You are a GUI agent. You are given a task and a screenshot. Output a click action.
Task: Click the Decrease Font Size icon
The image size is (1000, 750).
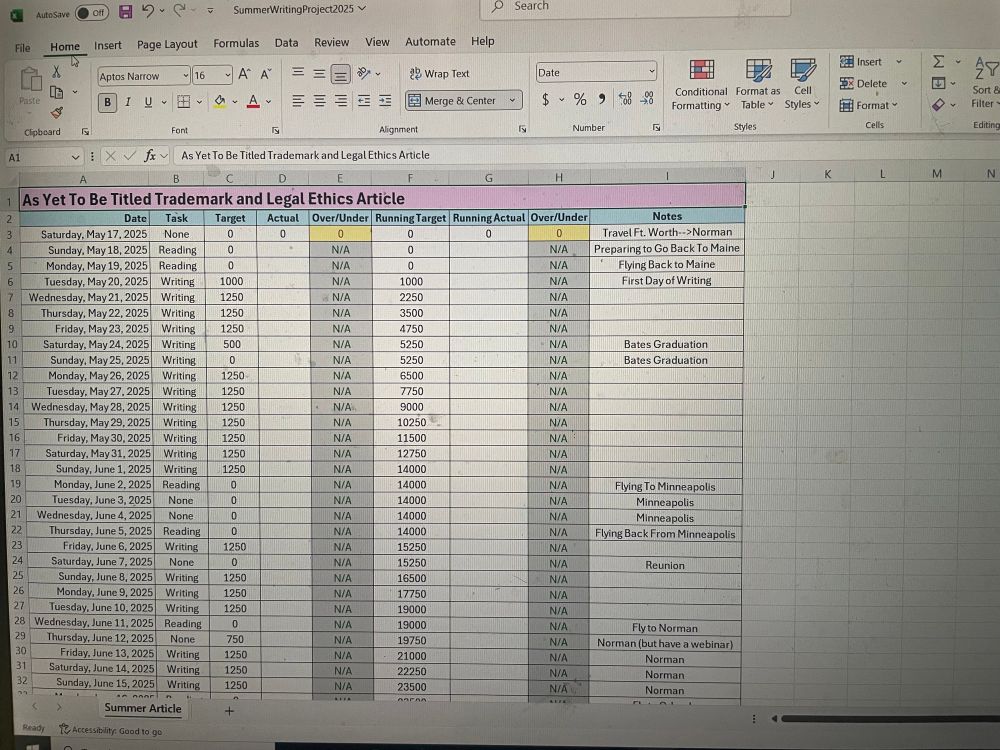(x=266, y=74)
